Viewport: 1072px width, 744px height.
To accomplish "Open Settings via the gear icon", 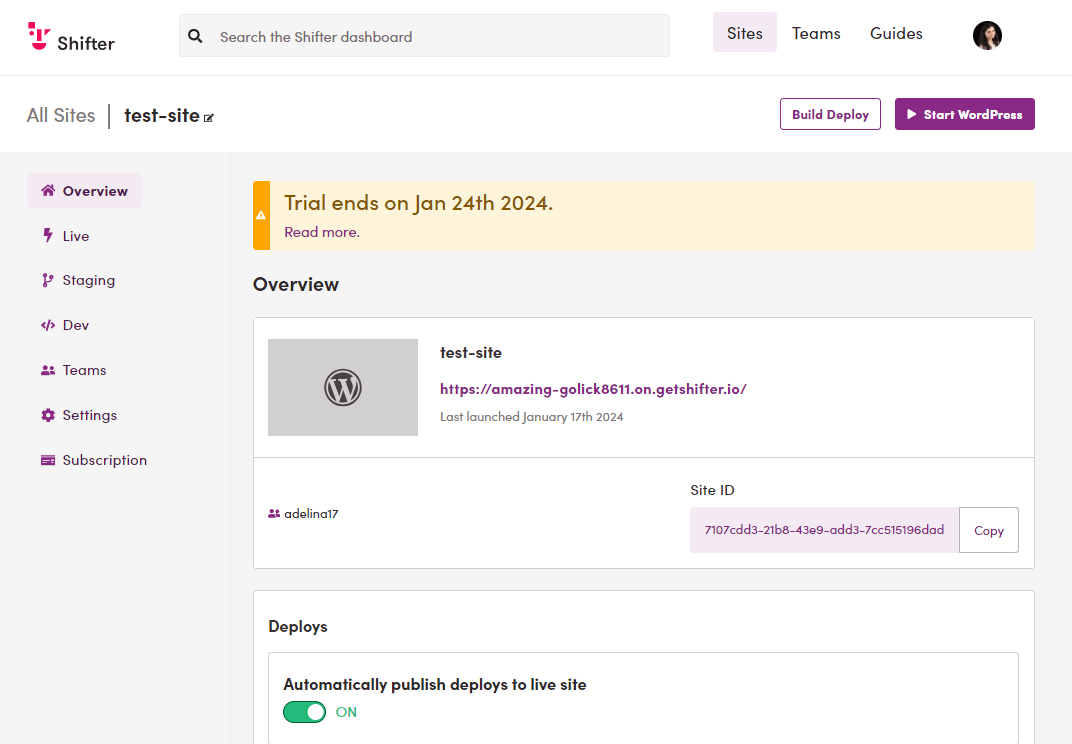I will pos(48,415).
